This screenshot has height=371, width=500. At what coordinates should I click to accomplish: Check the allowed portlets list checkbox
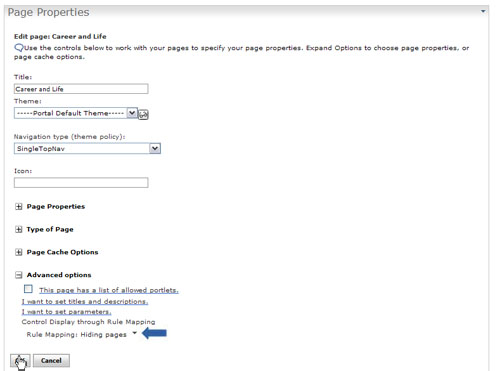(28, 289)
